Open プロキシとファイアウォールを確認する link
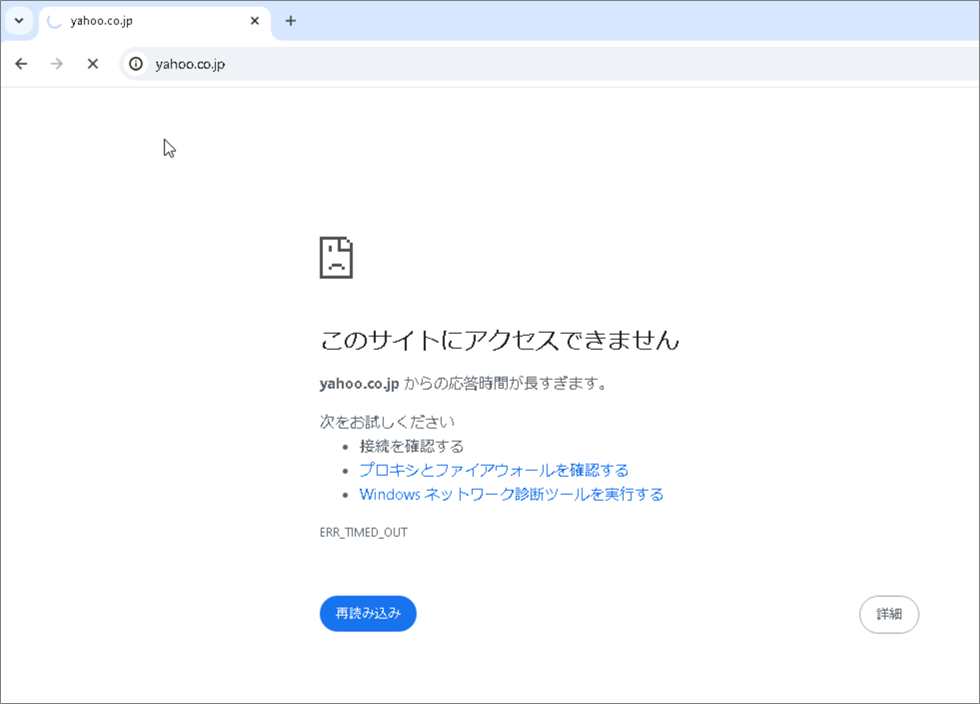This screenshot has width=980, height=704. click(x=494, y=470)
